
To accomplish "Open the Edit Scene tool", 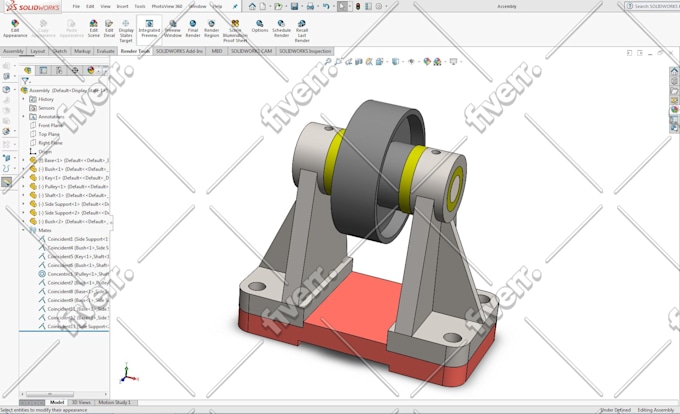I will 93,28.
